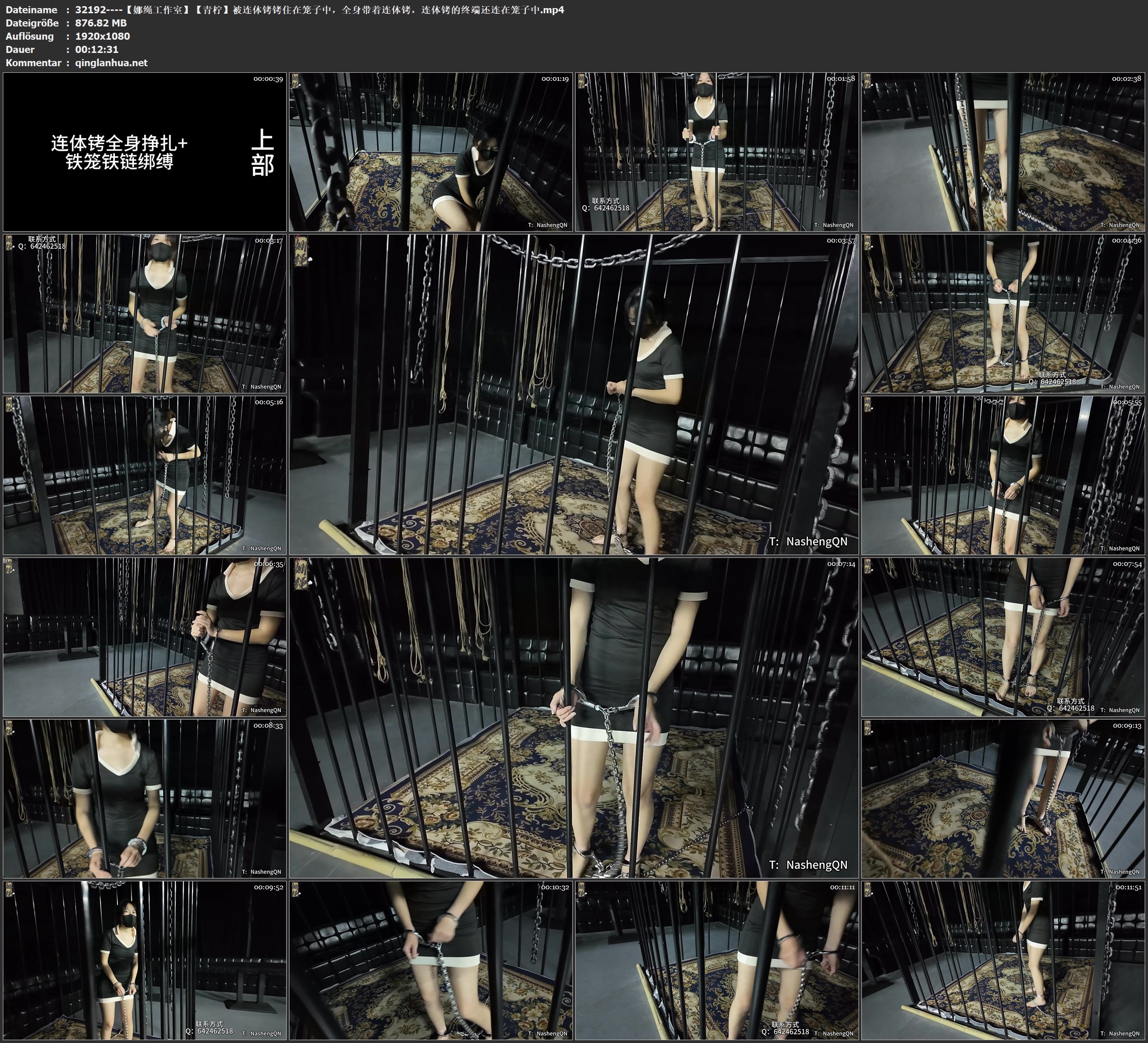The height and width of the screenshot is (1043, 1148).
Task: Open the large frame marked 00:07:14
Action: coord(573,717)
